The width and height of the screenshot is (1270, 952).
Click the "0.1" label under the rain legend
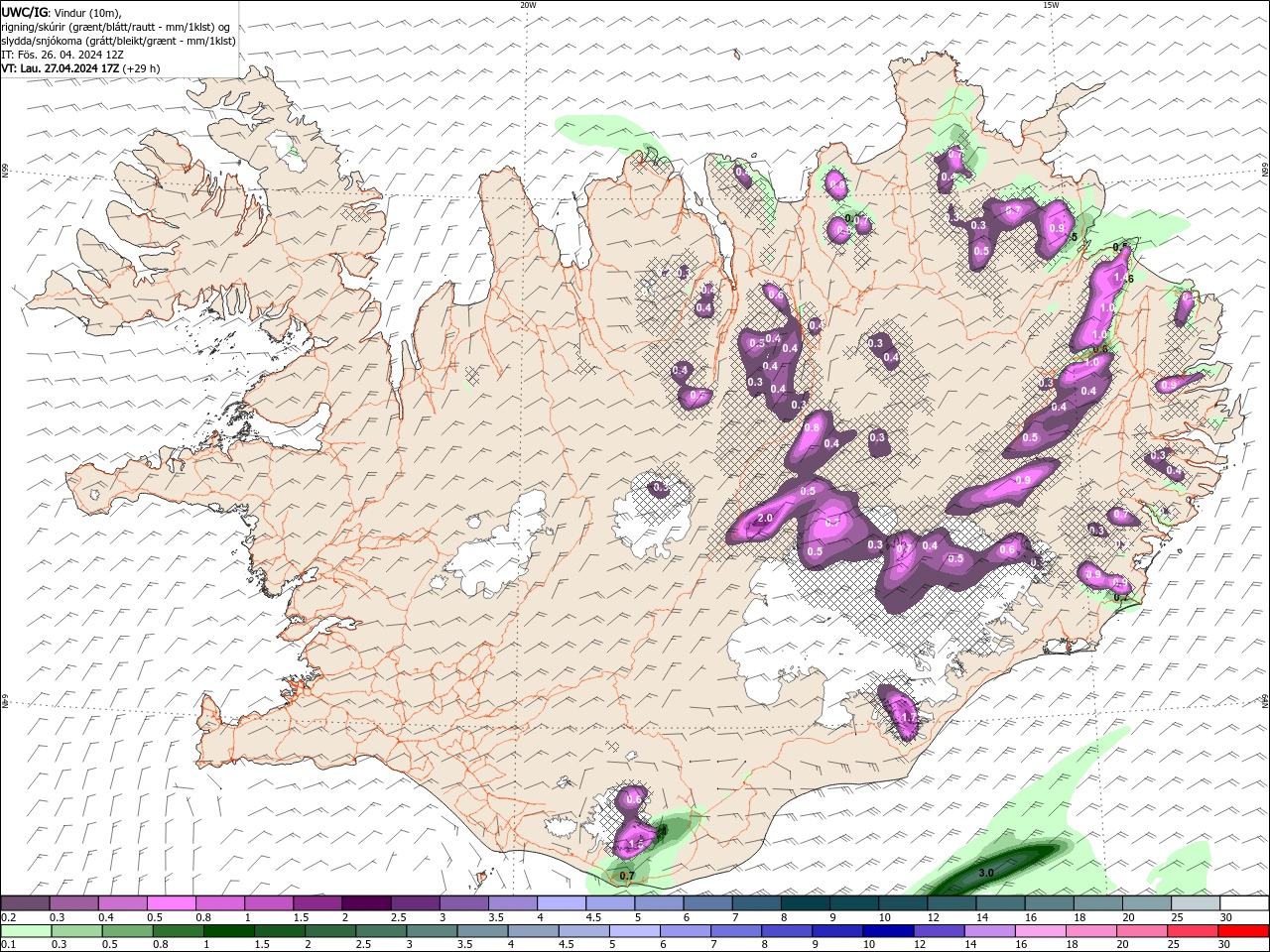coord(10,945)
